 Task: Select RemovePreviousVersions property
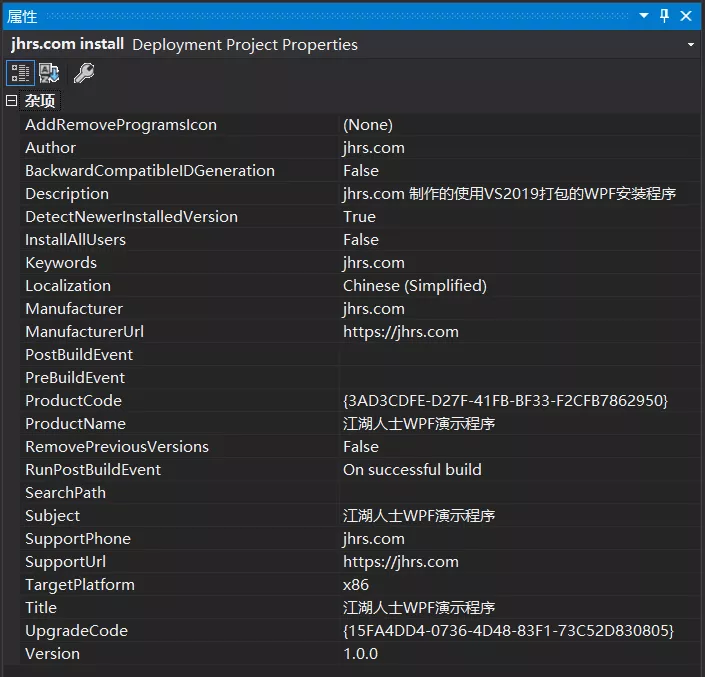tap(117, 446)
